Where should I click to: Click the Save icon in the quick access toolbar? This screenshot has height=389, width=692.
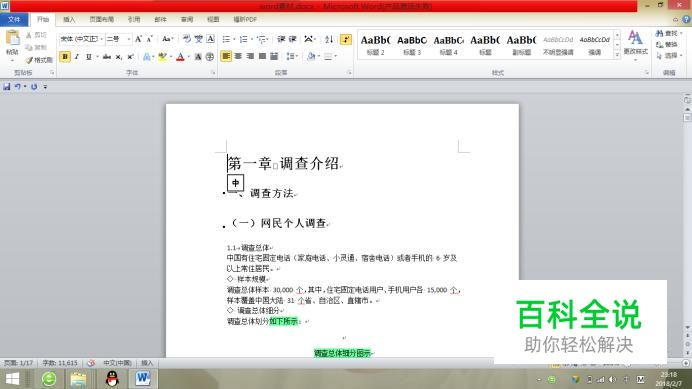point(7,87)
